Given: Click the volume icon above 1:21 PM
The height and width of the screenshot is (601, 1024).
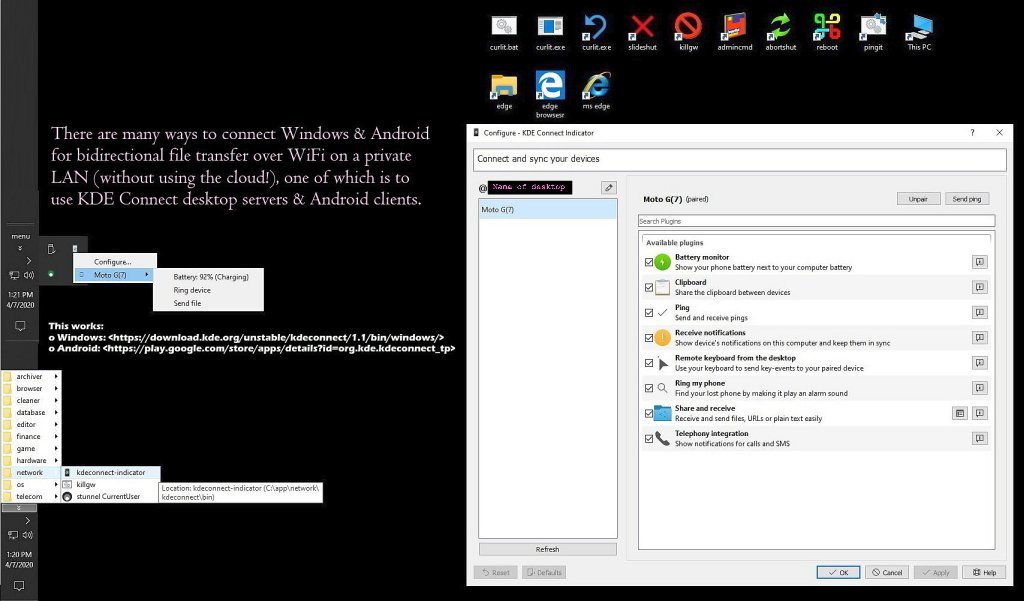Looking at the screenshot, I should point(28,275).
